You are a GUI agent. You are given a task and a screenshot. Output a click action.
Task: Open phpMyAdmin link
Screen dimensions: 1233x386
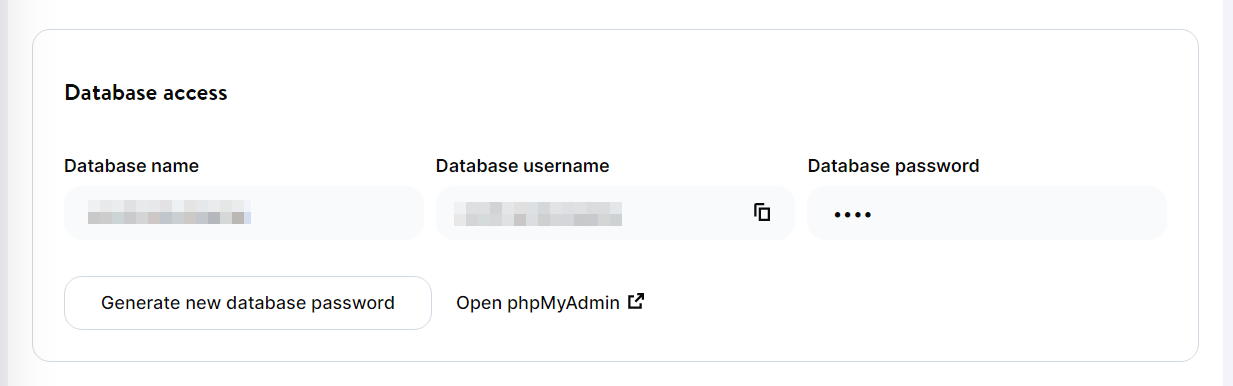tap(550, 302)
